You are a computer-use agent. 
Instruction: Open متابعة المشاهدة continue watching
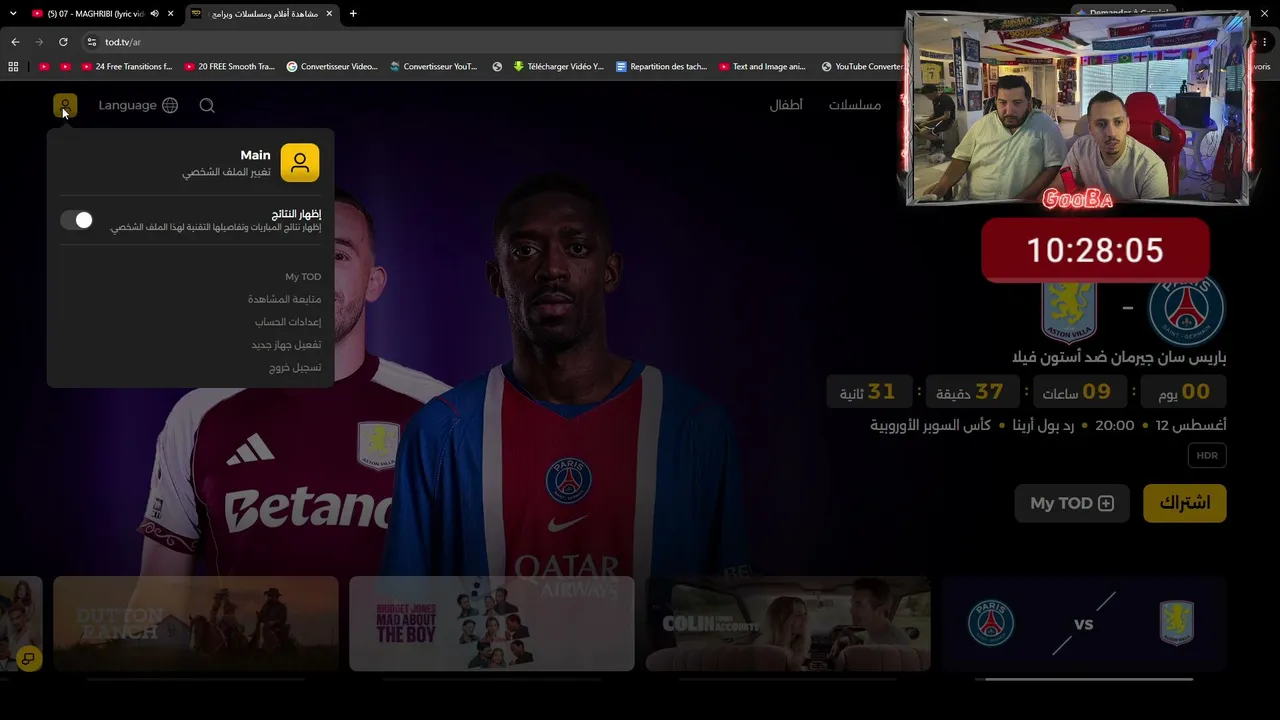coord(284,299)
